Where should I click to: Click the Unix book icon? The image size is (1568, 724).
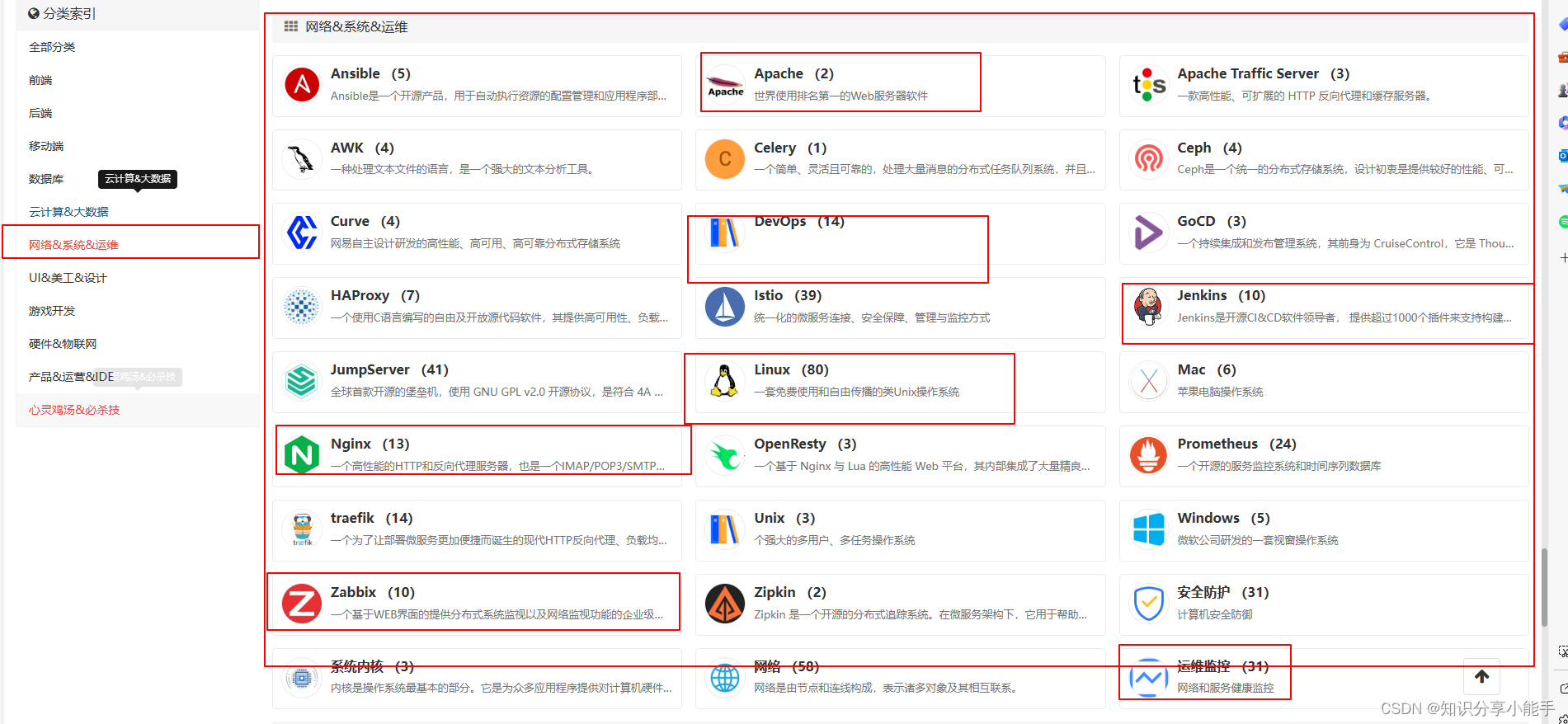pyautogui.click(x=726, y=529)
